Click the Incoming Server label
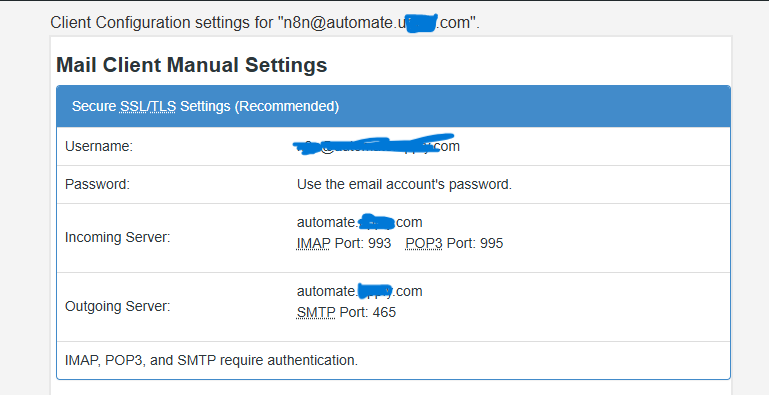The height and width of the screenshot is (395, 769). pyautogui.click(x=118, y=237)
